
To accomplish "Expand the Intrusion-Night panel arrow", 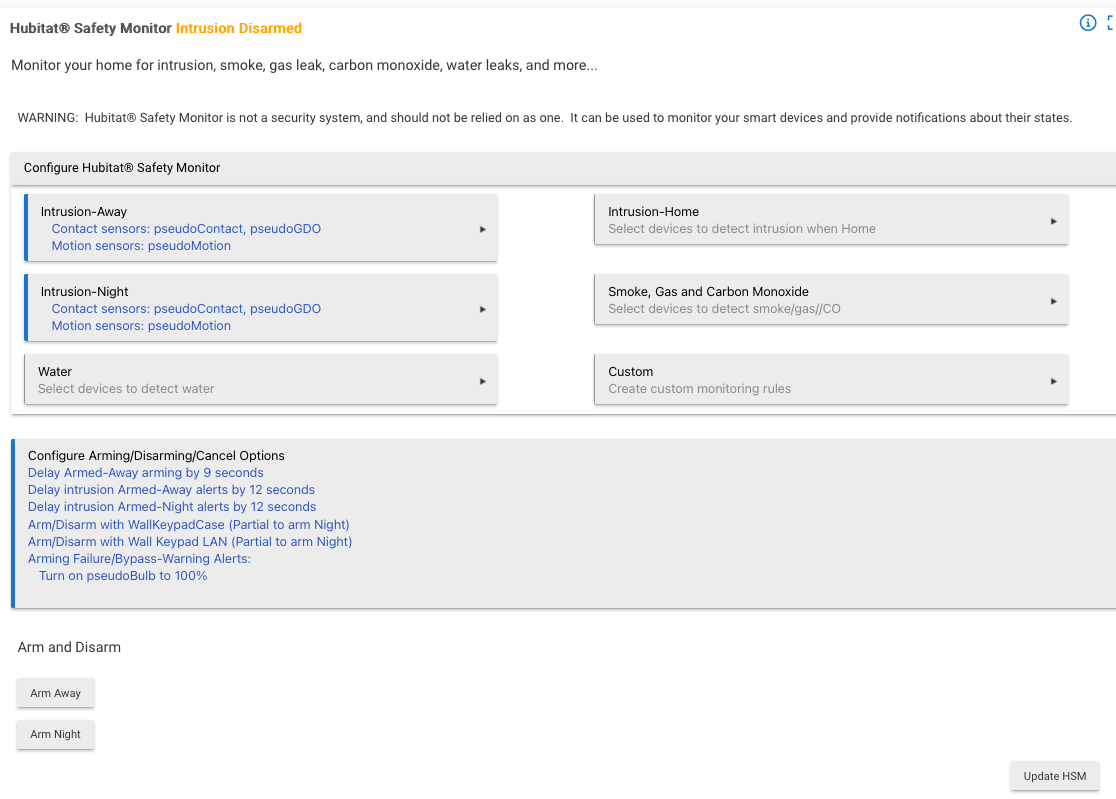I will 483,309.
